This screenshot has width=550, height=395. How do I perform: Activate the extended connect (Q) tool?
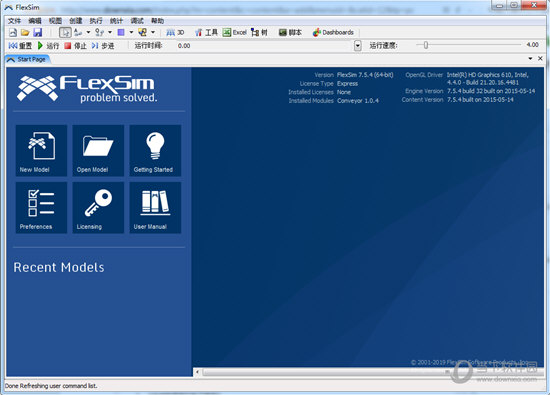coord(100,33)
